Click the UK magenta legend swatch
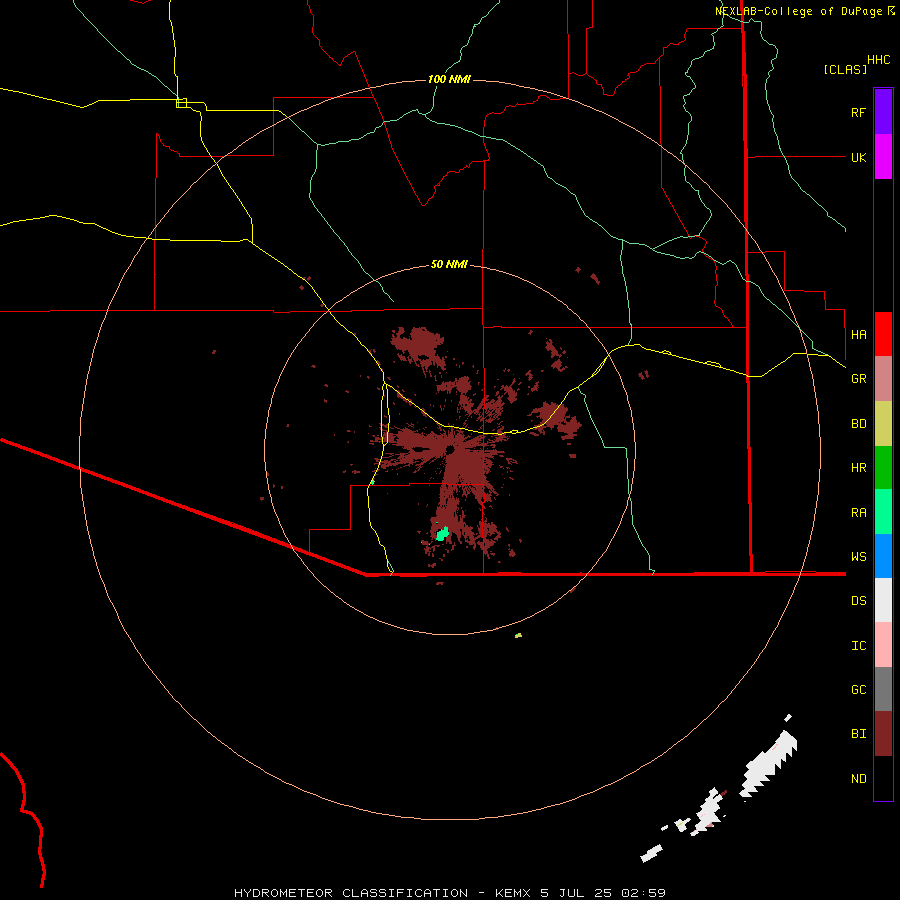Viewport: 900px width, 900px height. (883, 157)
